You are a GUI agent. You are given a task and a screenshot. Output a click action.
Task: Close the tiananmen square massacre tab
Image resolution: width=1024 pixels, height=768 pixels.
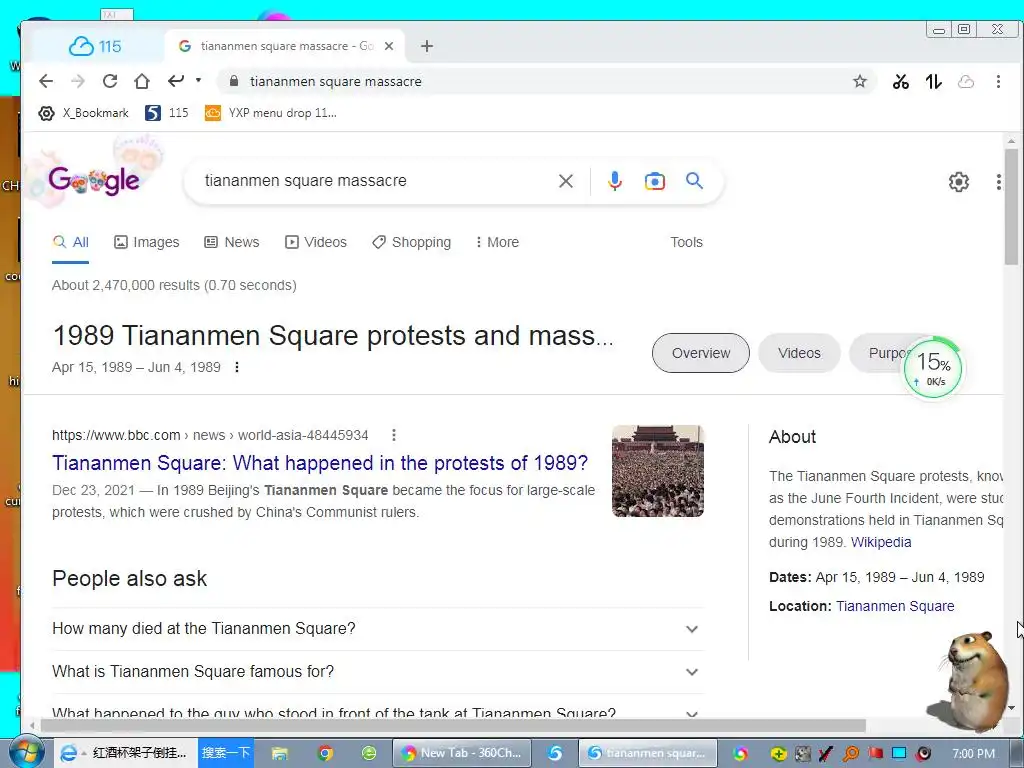389,46
